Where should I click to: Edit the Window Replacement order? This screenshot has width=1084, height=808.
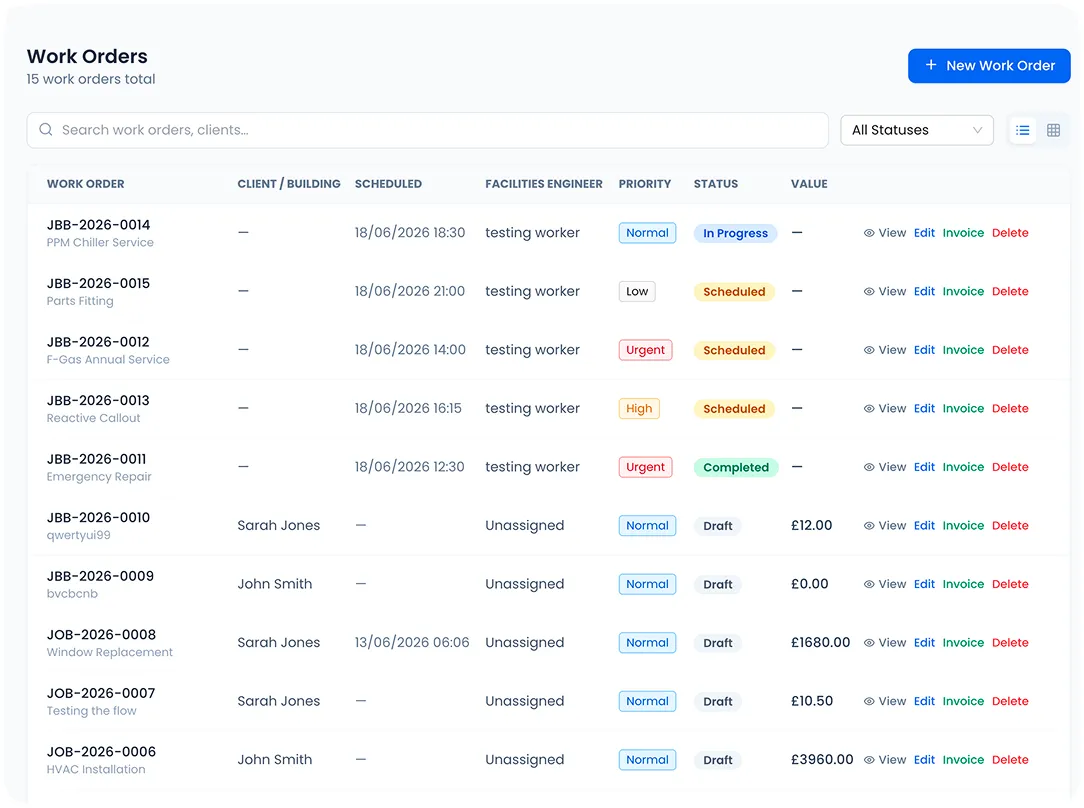click(x=924, y=643)
